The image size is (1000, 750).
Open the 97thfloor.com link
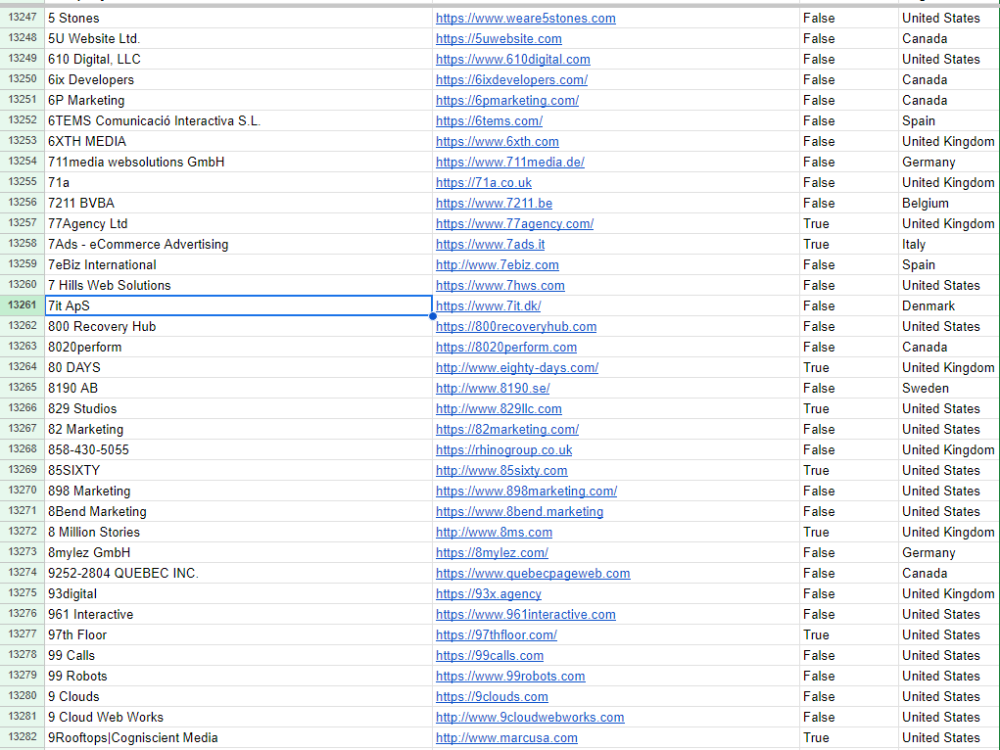pyautogui.click(x=496, y=635)
